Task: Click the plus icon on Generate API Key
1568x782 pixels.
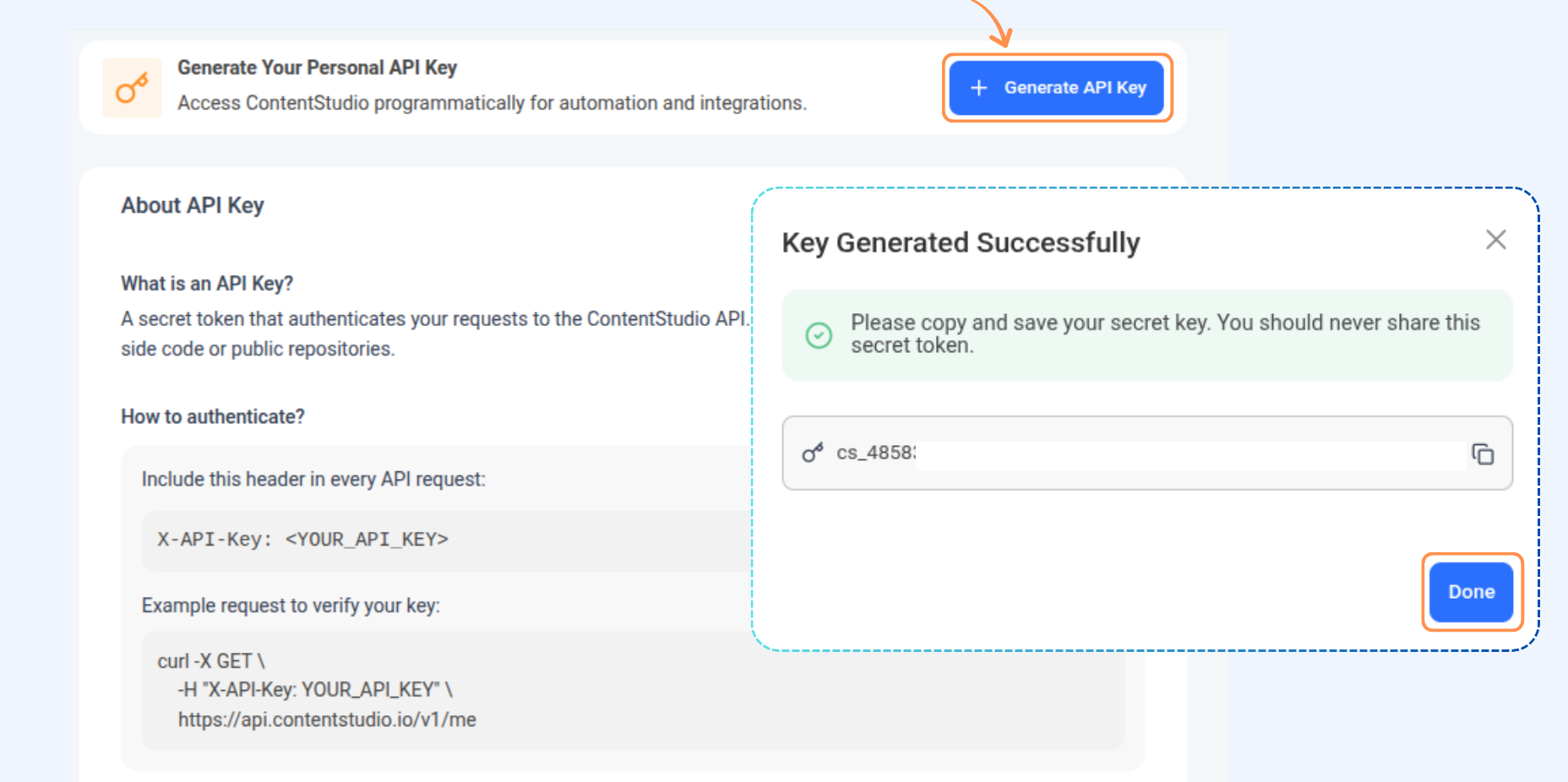Action: pos(978,88)
